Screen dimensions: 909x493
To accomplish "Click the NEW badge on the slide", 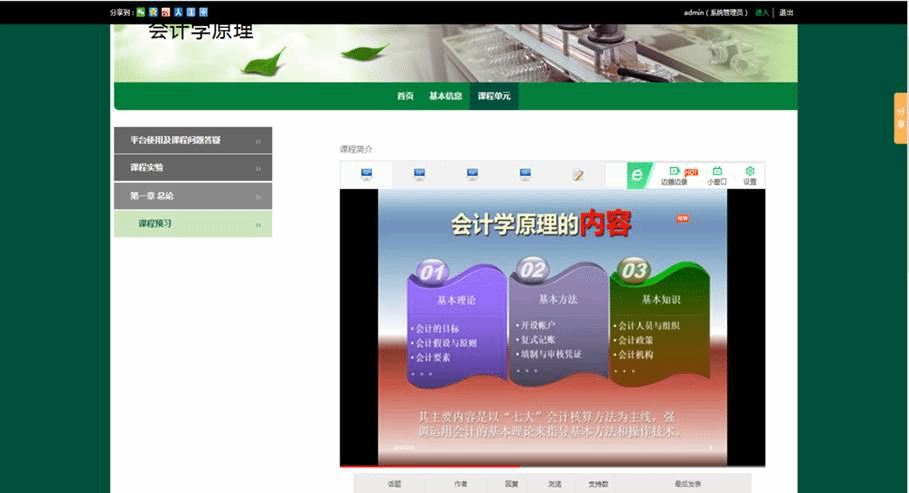I will (682, 219).
